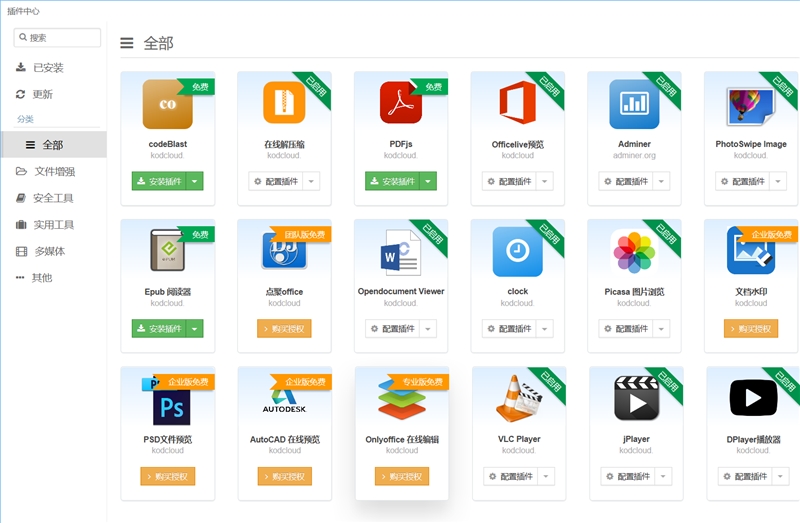The image size is (800, 523).
Task: Click the 文档水印 picture icon
Action: point(751,251)
